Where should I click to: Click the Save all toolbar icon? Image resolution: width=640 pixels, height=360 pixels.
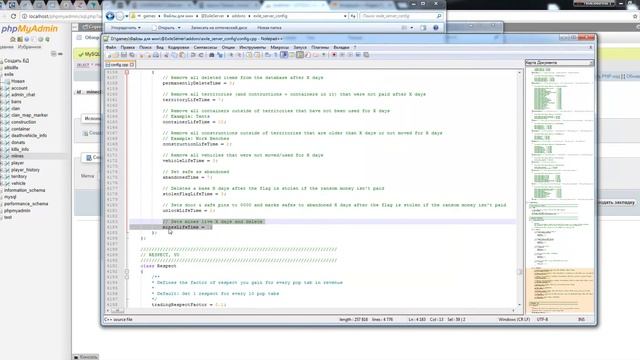(132, 55)
